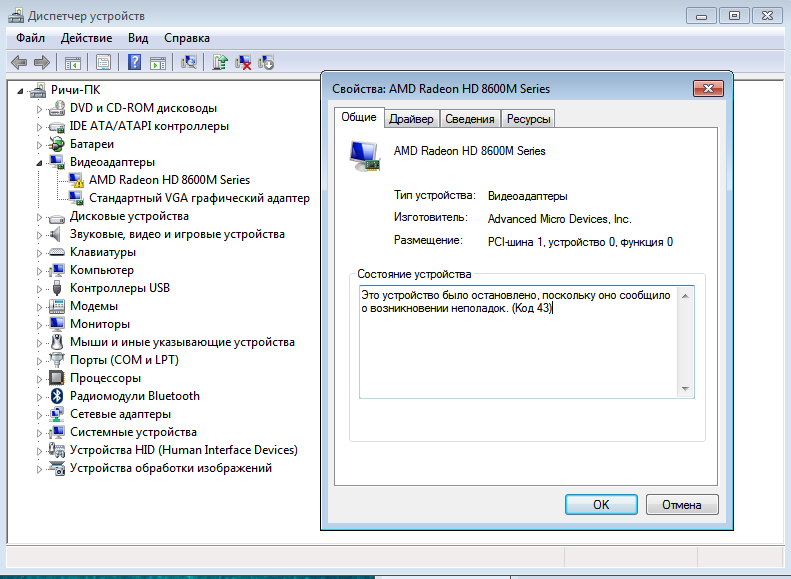Open the Справка menu
The width and height of the screenshot is (791, 579).
(187, 38)
